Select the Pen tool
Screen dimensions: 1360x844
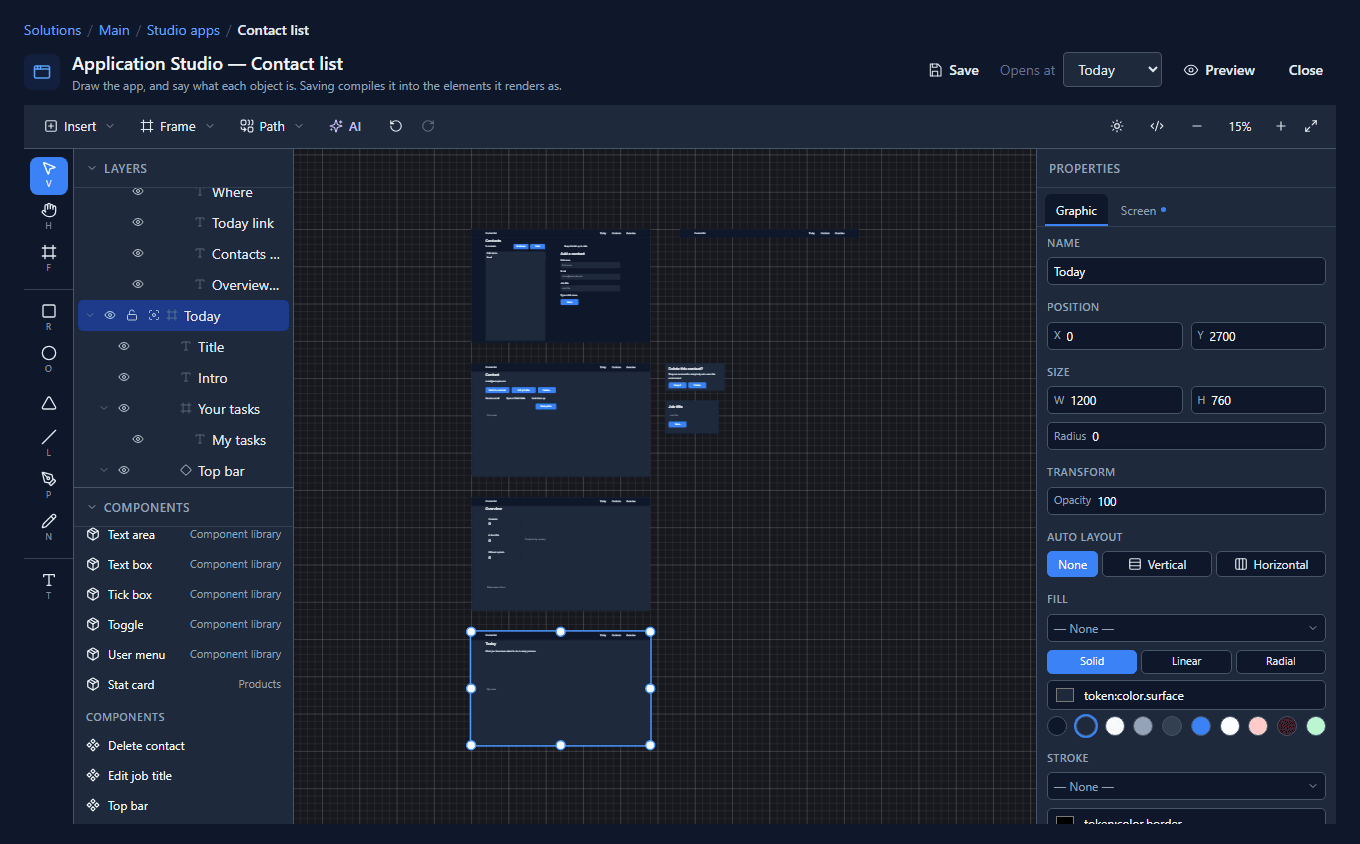(49, 484)
